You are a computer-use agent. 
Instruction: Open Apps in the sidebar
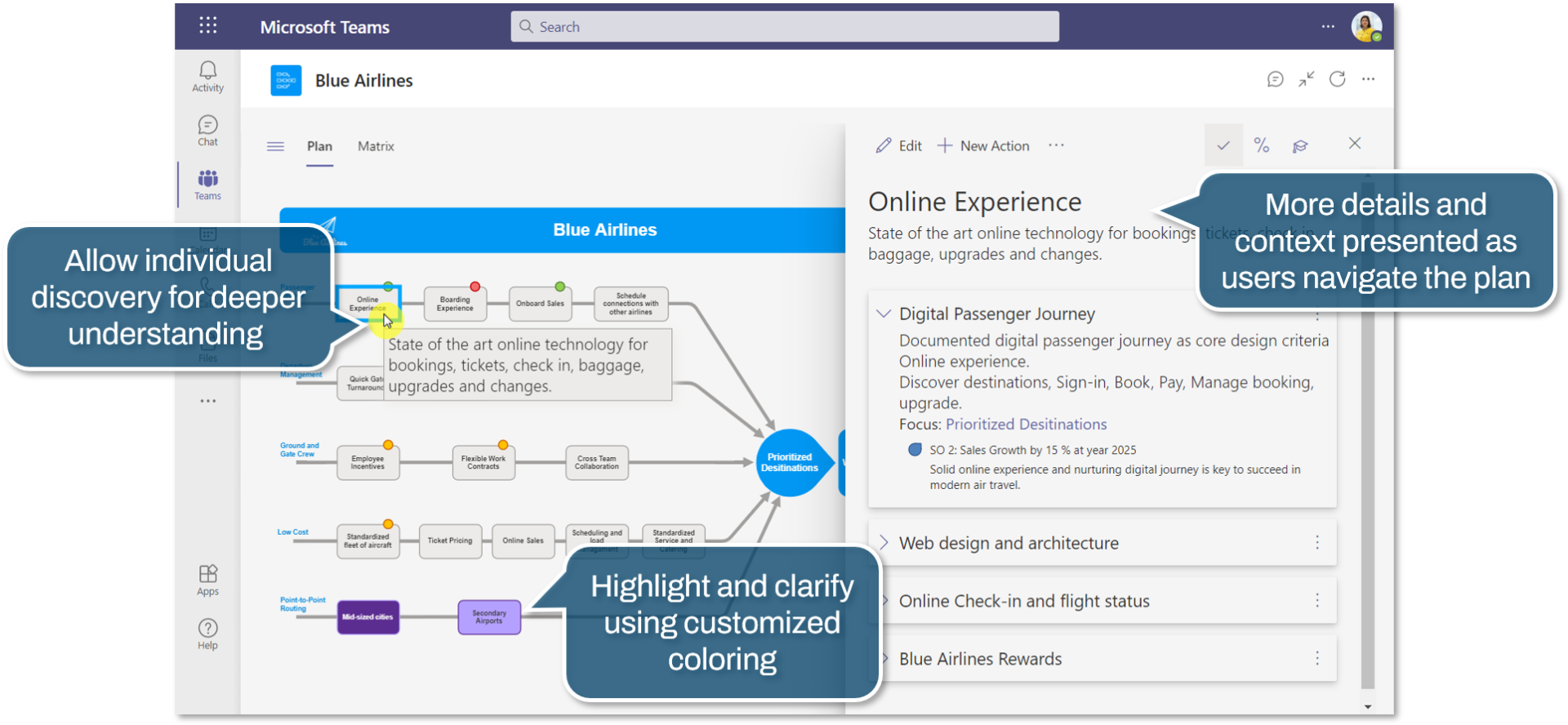click(207, 580)
